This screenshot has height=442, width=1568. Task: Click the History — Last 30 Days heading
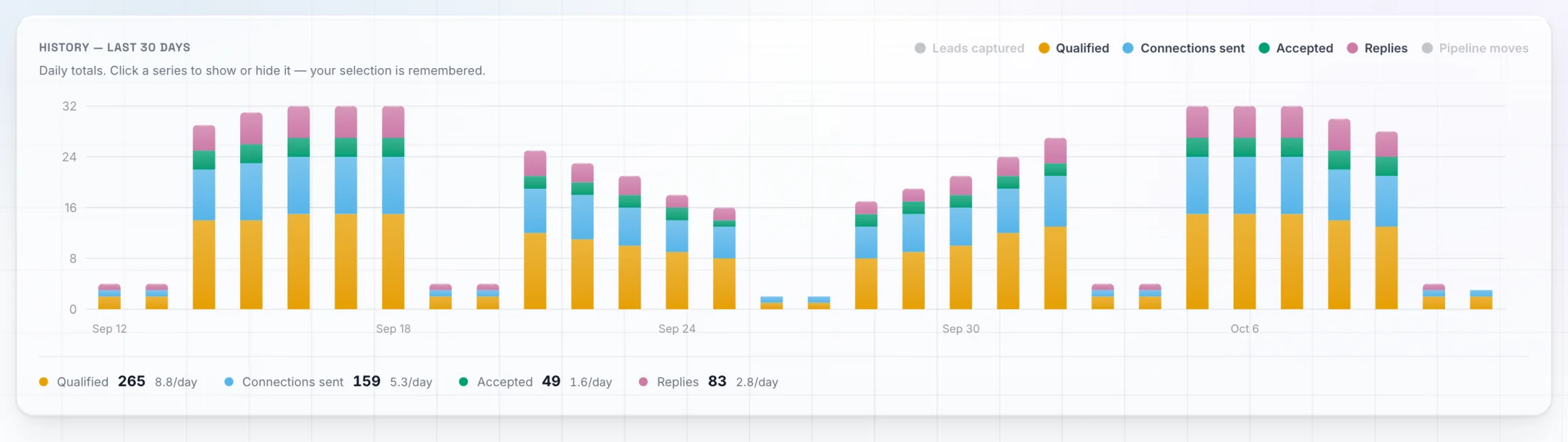(x=114, y=48)
